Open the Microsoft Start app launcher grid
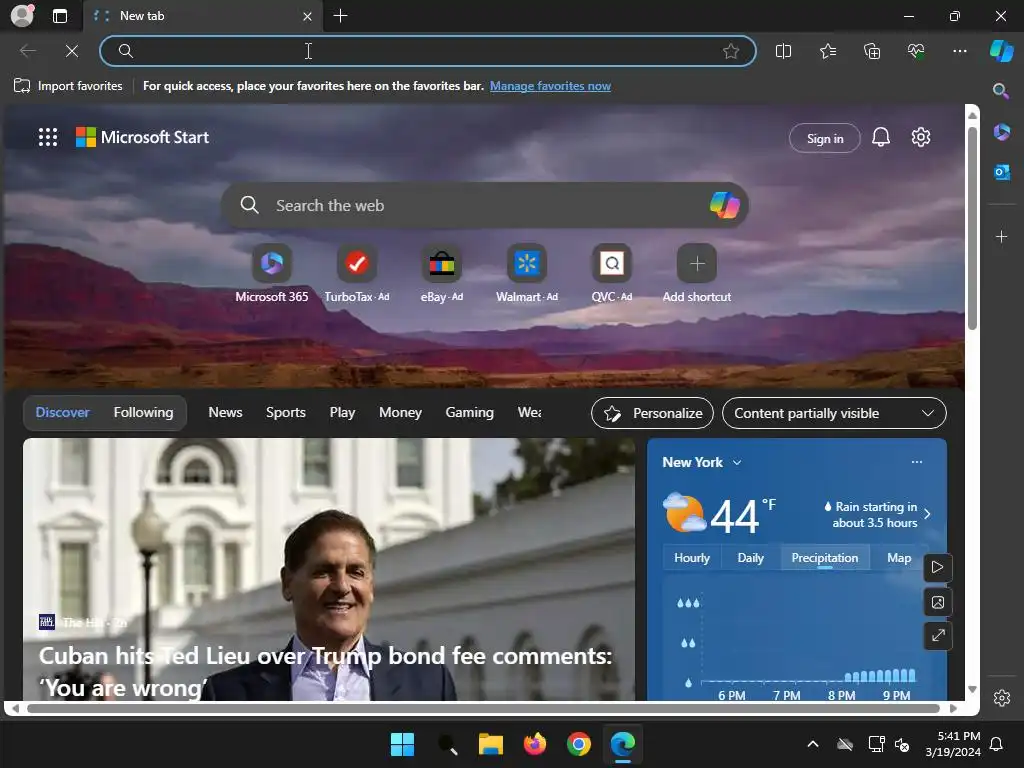 (48, 137)
